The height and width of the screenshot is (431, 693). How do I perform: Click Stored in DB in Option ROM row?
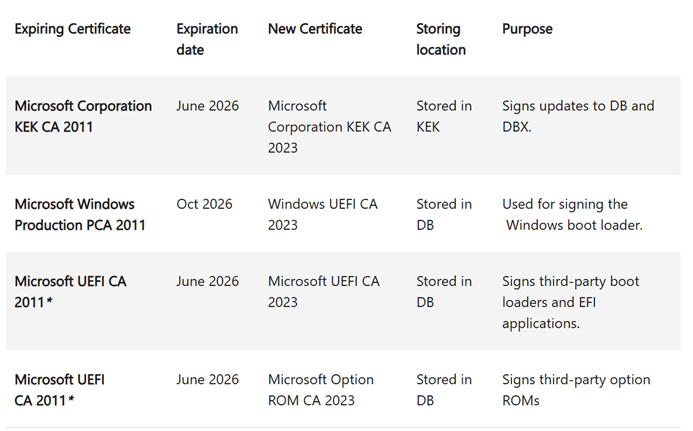coord(444,390)
